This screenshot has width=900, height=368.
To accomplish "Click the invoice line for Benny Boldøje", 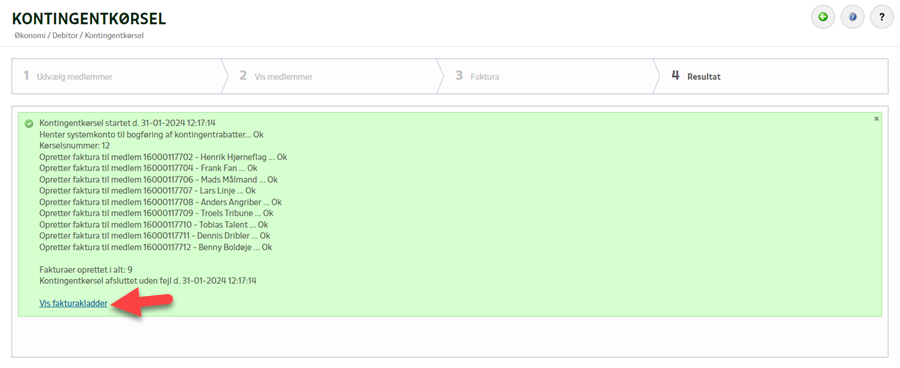I will 156,247.
